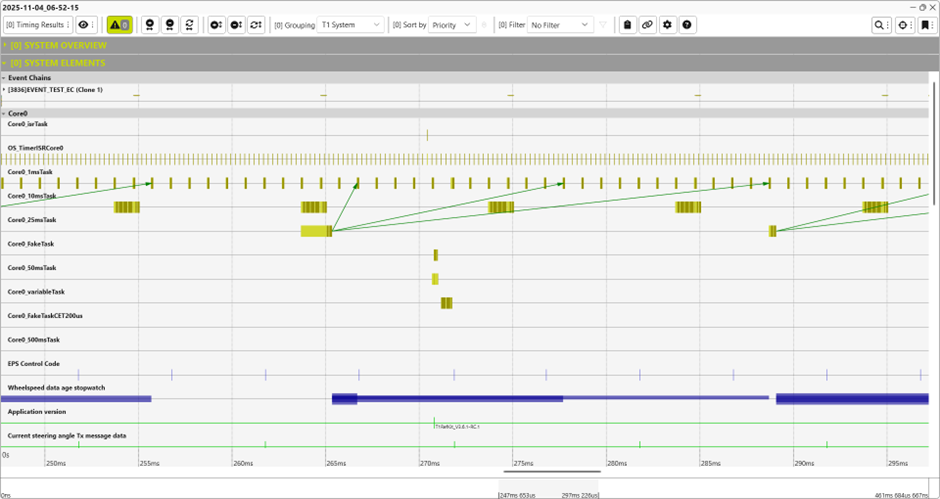940x499 pixels.
Task: Open the No Filter dropdown
Action: click(x=559, y=24)
